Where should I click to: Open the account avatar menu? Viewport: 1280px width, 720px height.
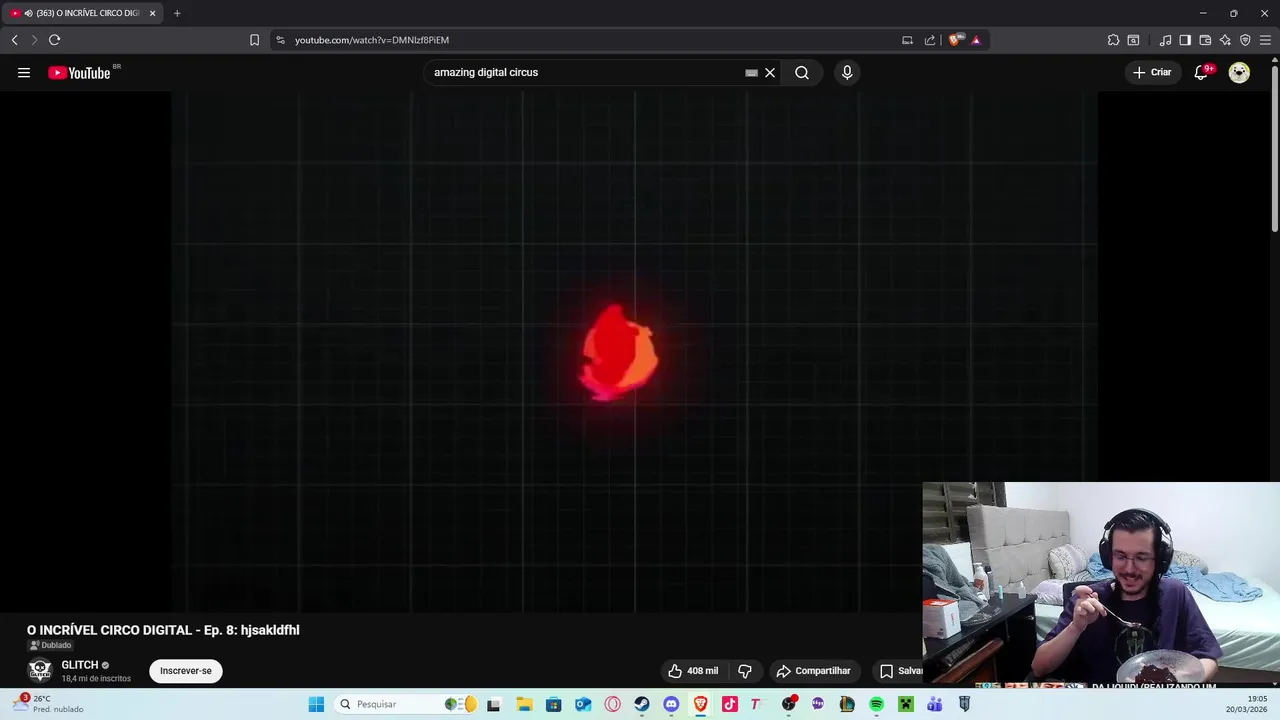click(1239, 72)
